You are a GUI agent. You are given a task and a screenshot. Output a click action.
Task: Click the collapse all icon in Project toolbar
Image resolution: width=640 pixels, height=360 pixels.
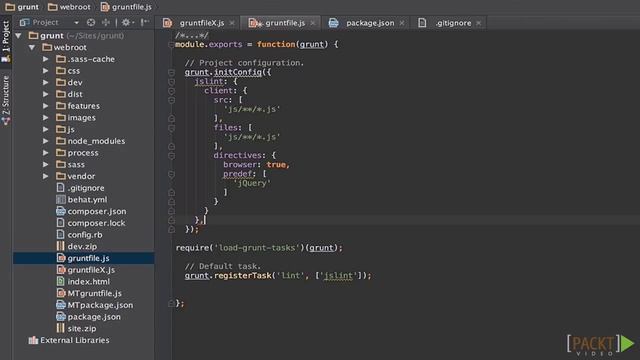click(106, 22)
